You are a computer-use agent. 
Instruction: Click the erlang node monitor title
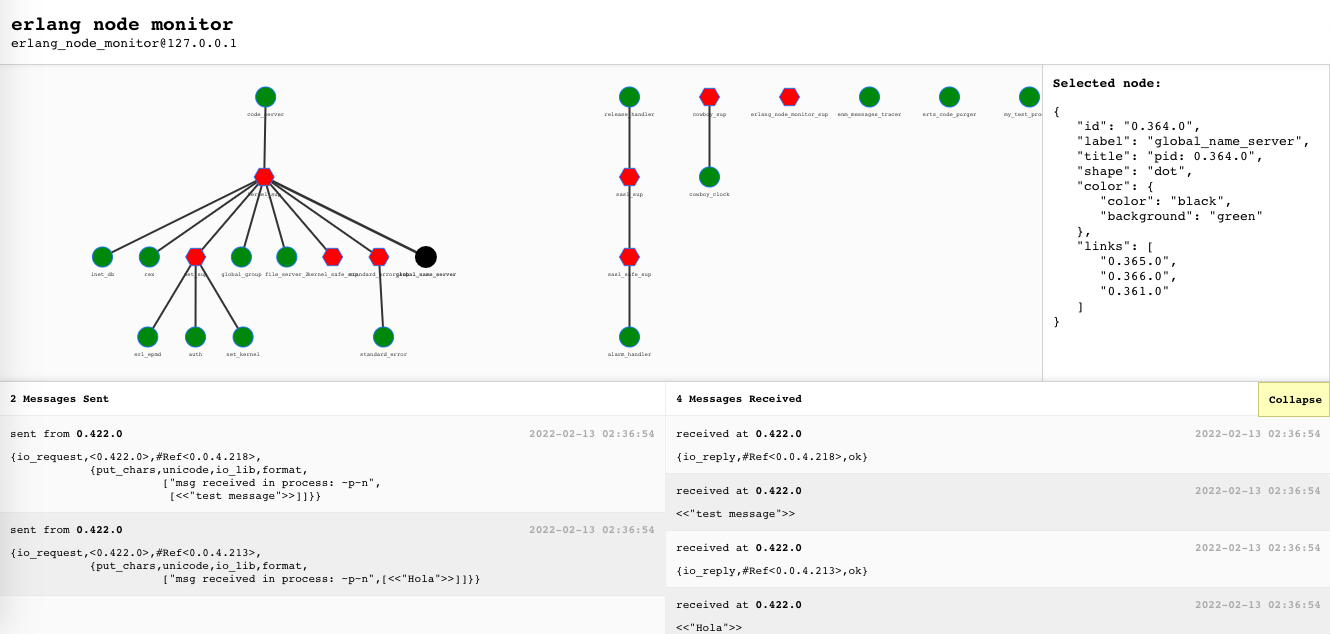[122, 24]
